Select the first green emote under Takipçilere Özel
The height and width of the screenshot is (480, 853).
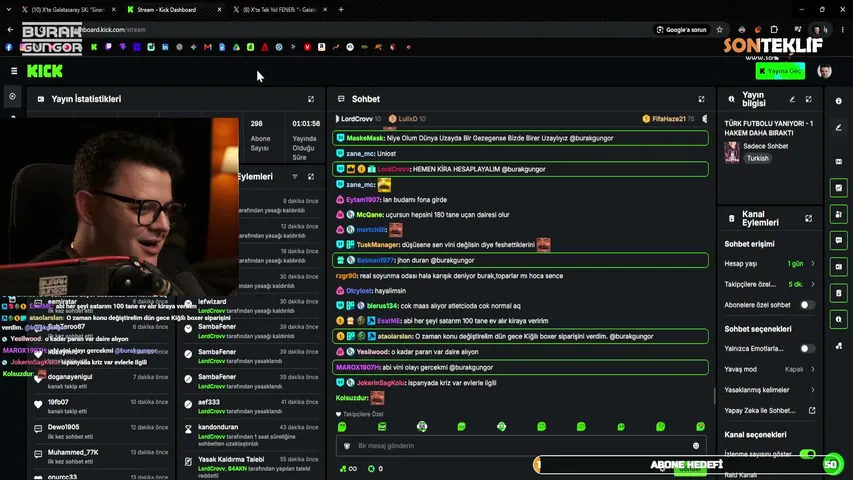(342, 427)
